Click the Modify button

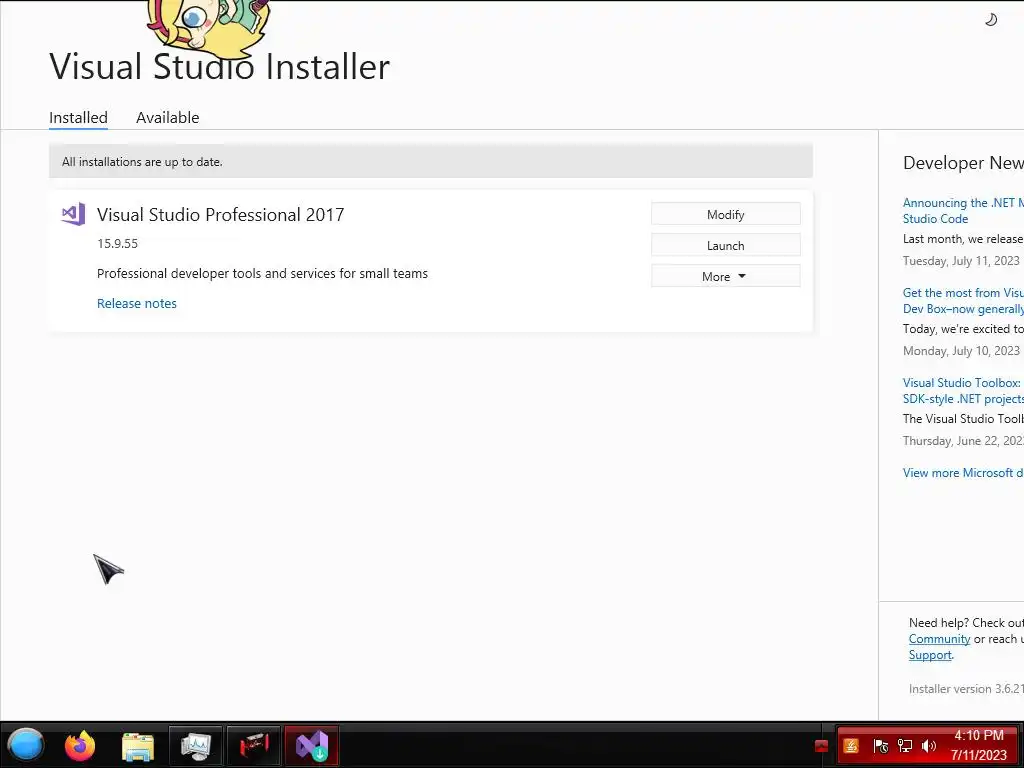click(726, 214)
